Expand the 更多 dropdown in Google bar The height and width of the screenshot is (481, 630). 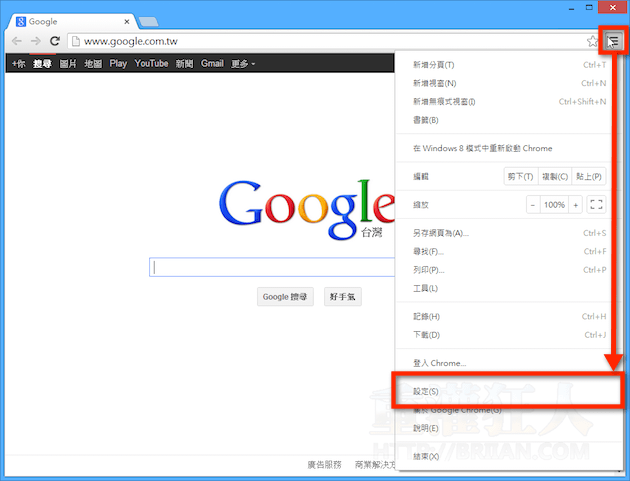(x=243, y=63)
